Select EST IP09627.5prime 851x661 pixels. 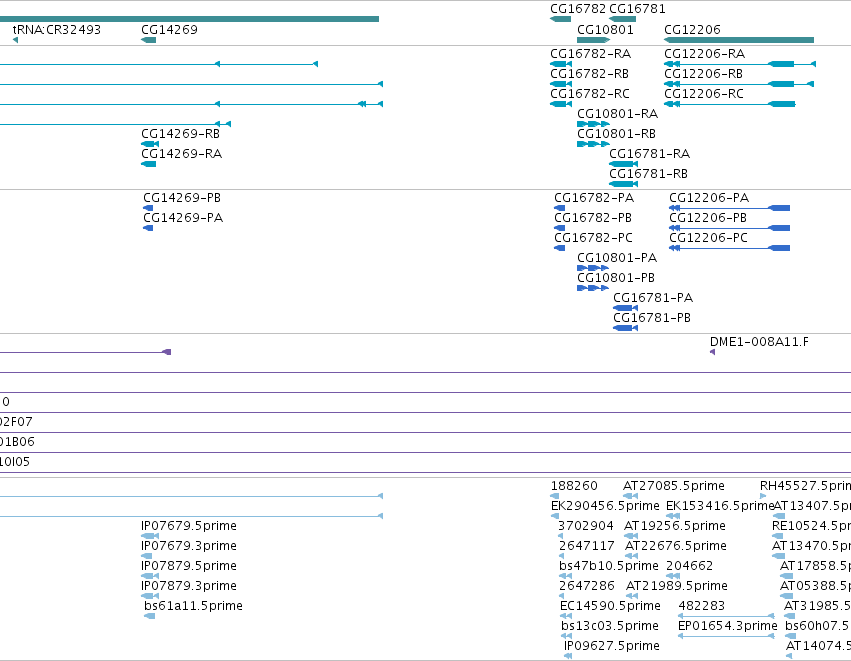(612, 646)
